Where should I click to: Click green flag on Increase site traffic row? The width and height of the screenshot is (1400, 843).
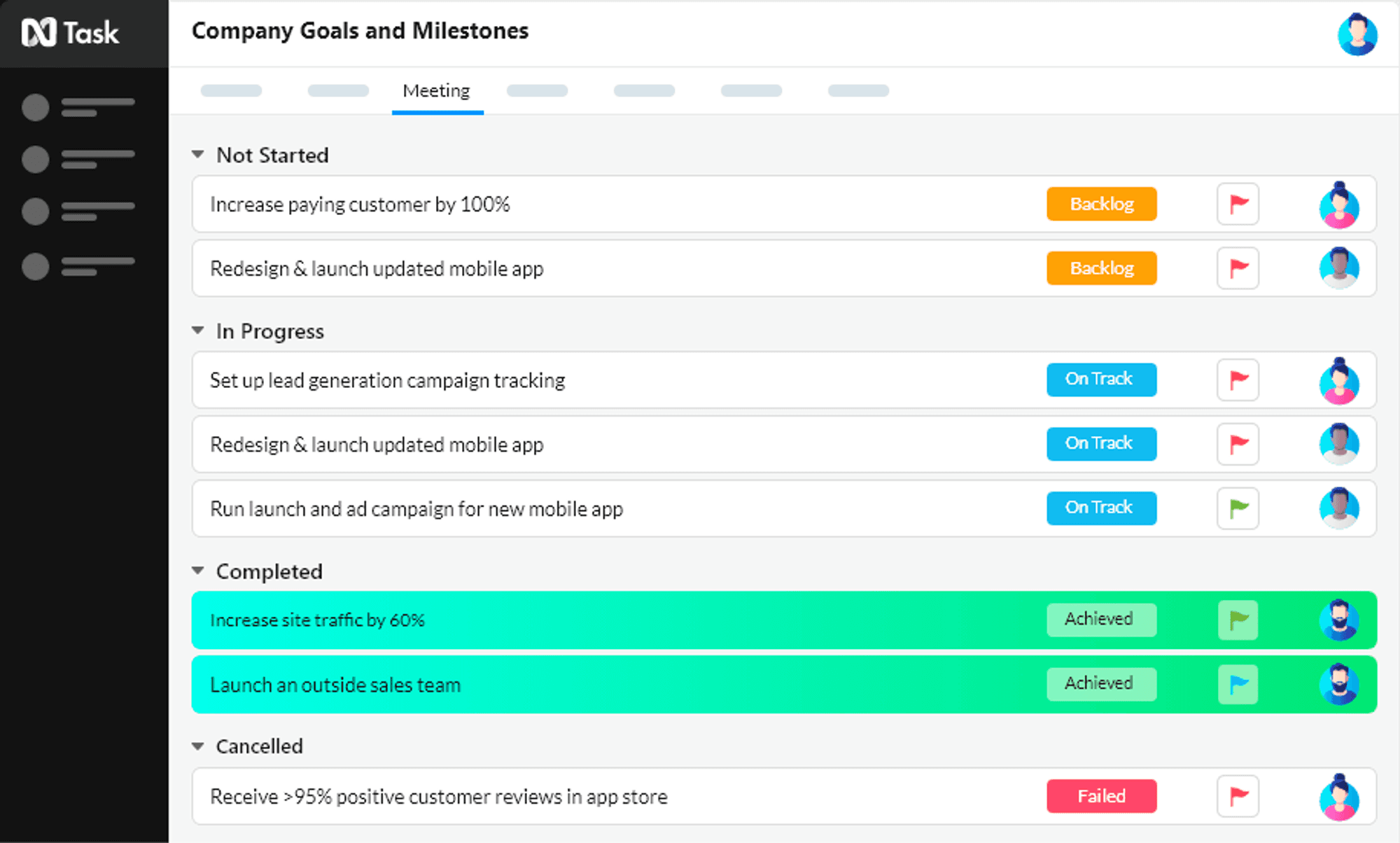[1238, 620]
